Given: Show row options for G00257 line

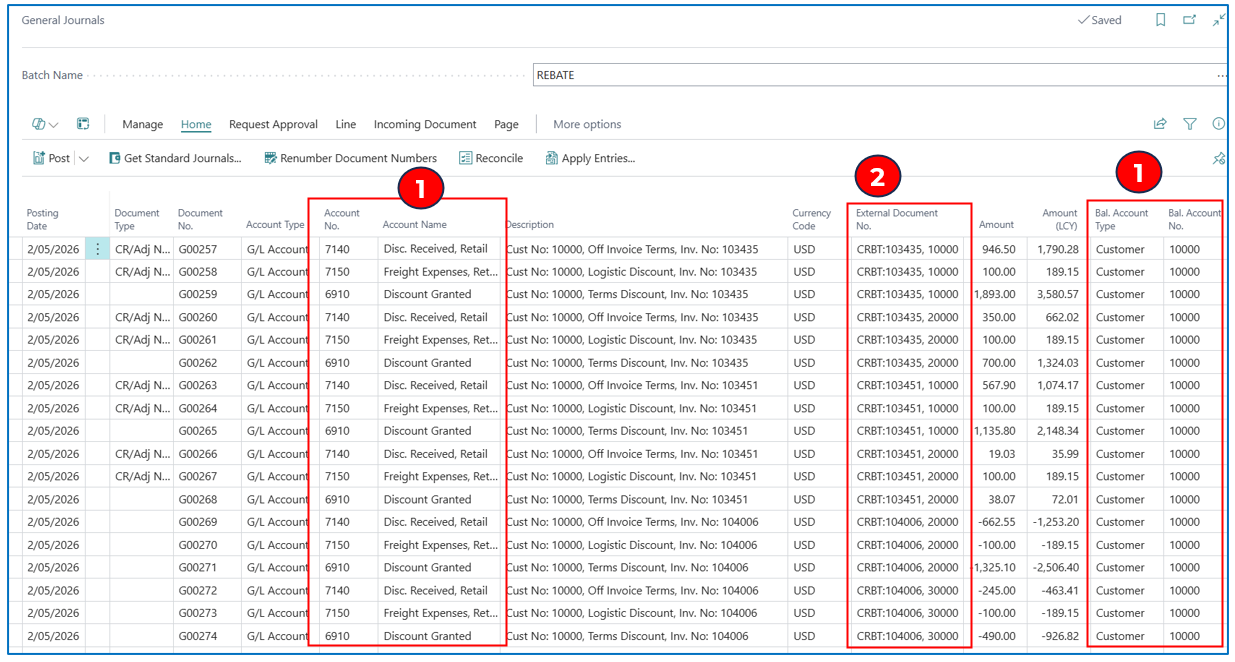Looking at the screenshot, I should pos(97,249).
